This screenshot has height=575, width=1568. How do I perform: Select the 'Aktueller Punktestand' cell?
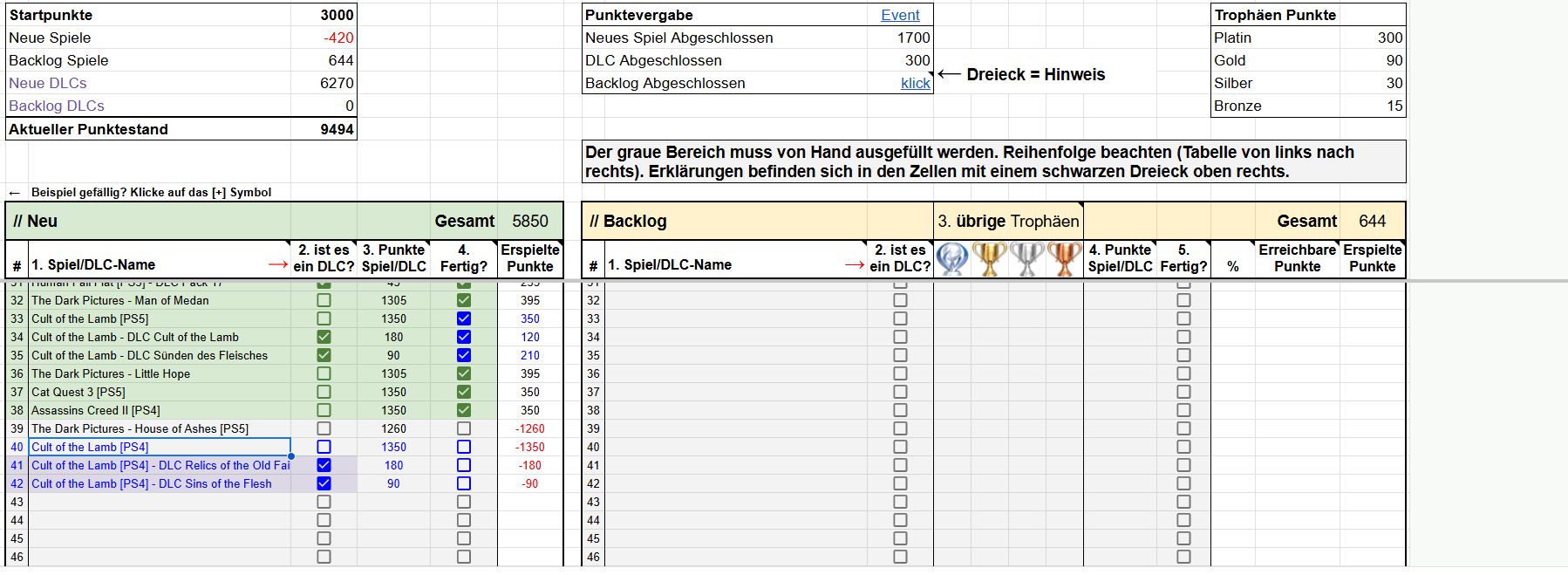(x=148, y=129)
